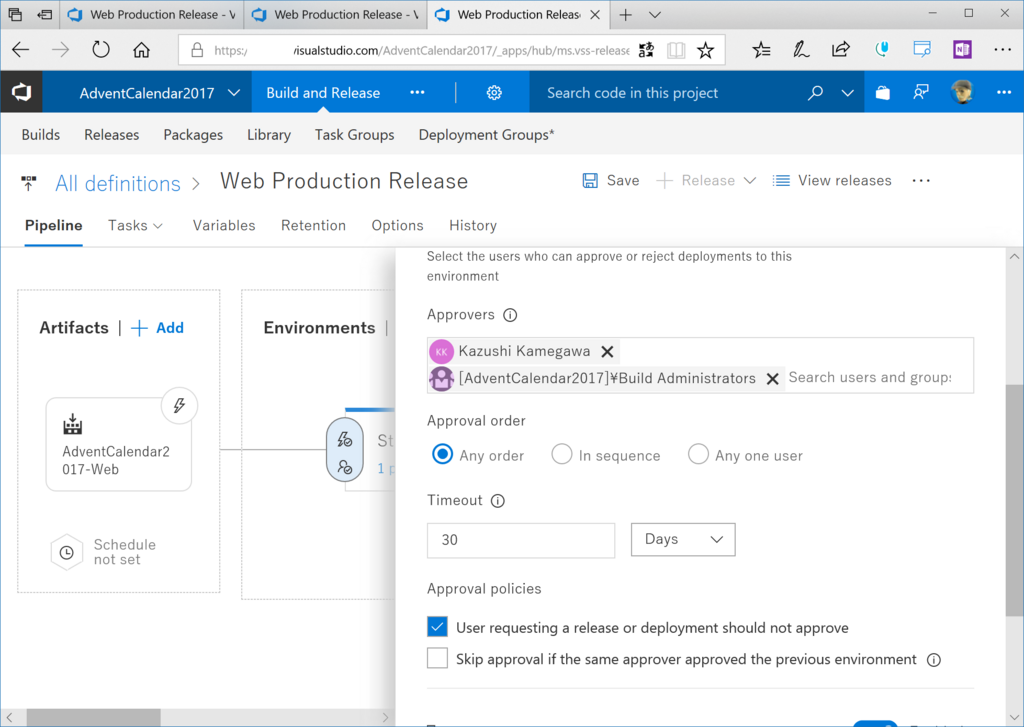Add page to favorites star icon
The height and width of the screenshot is (727, 1024).
tap(705, 50)
